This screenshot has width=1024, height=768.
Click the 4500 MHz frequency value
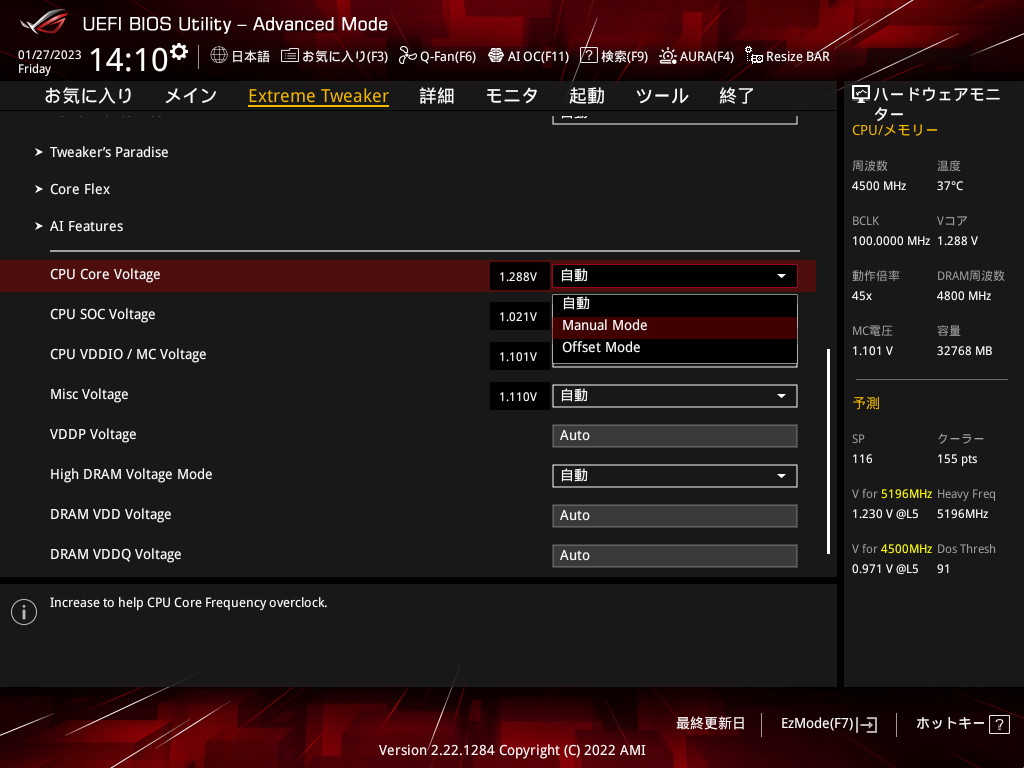(879, 186)
